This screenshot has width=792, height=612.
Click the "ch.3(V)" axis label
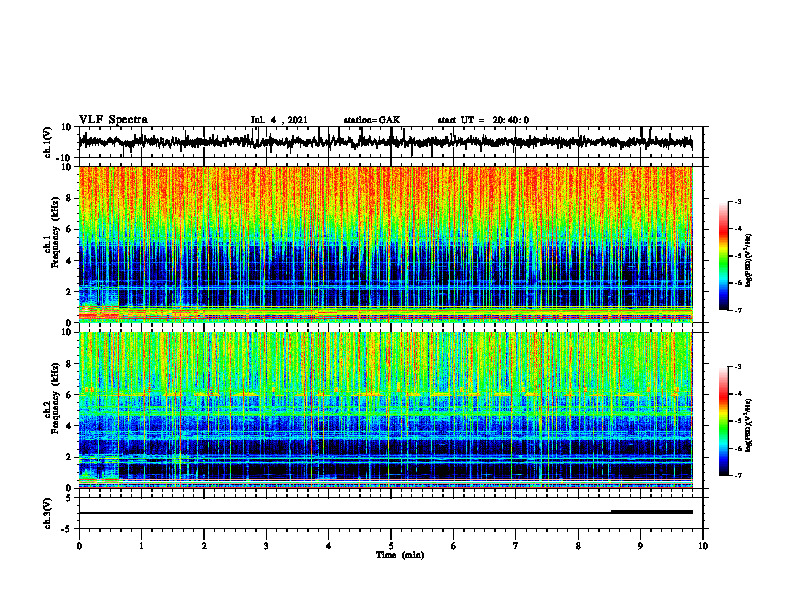coord(47,513)
